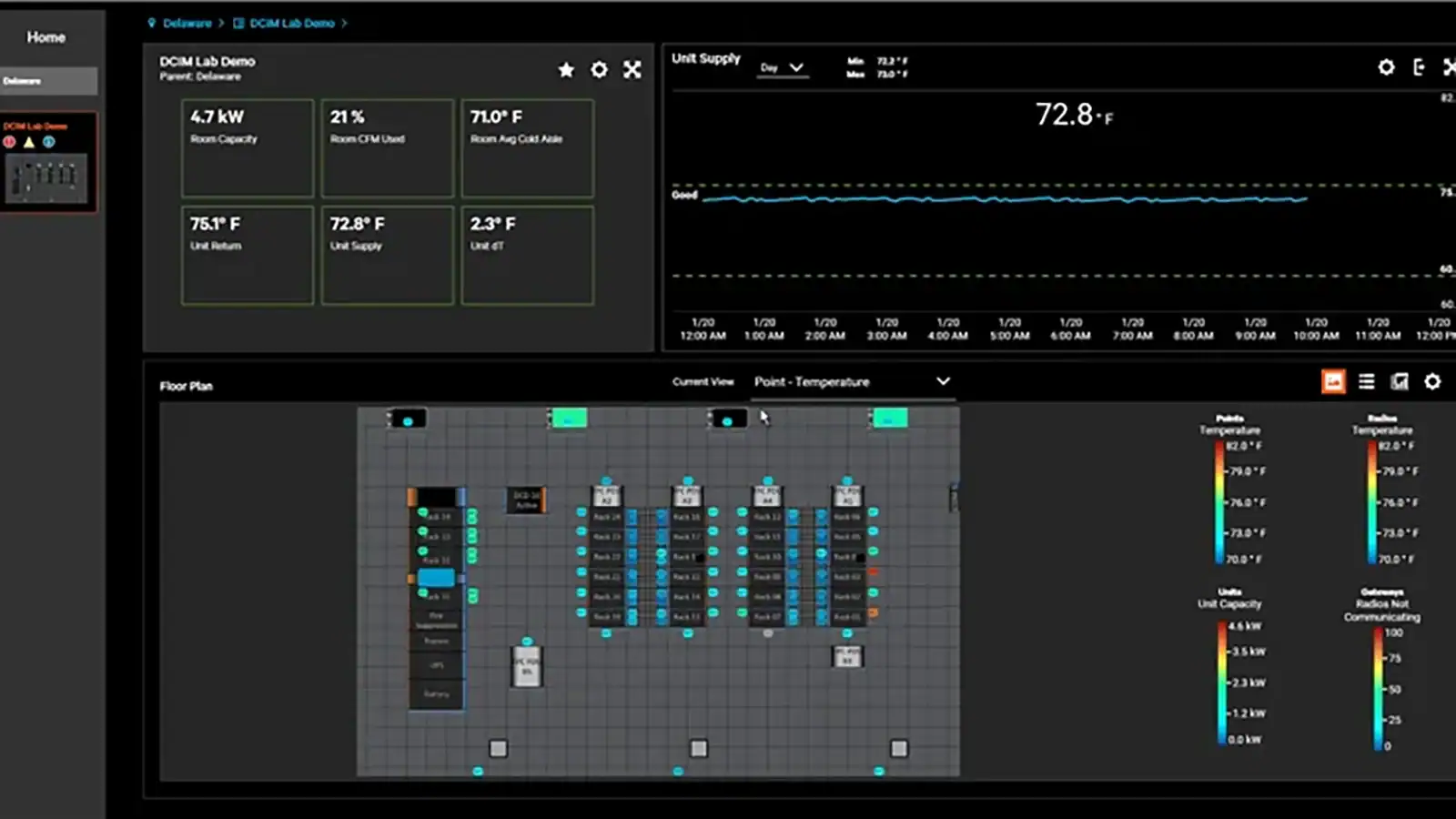Select the 72.8° F Unit Supply tile
The width and height of the screenshot is (1456, 819).
coord(388,256)
